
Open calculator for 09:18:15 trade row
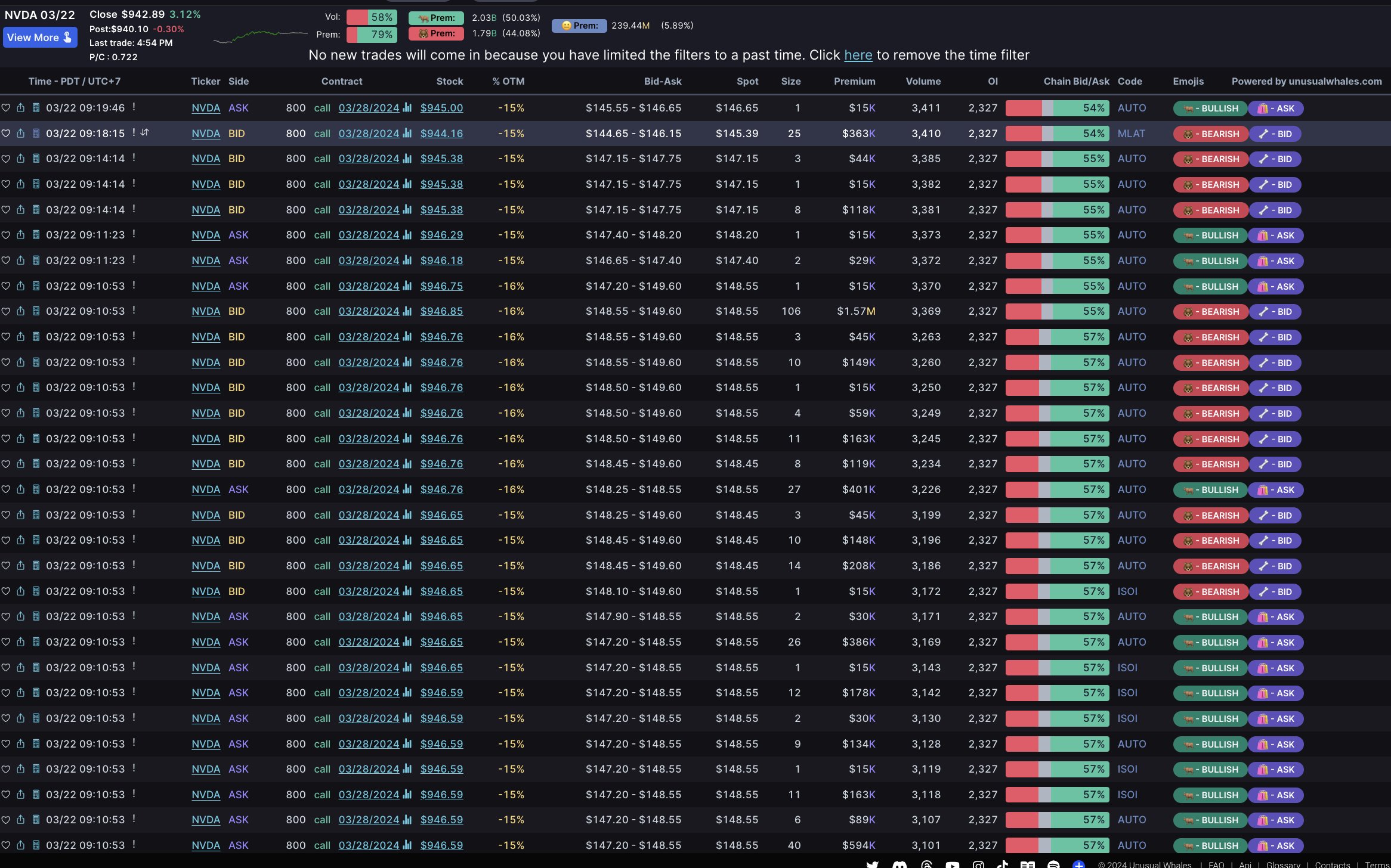(x=36, y=134)
